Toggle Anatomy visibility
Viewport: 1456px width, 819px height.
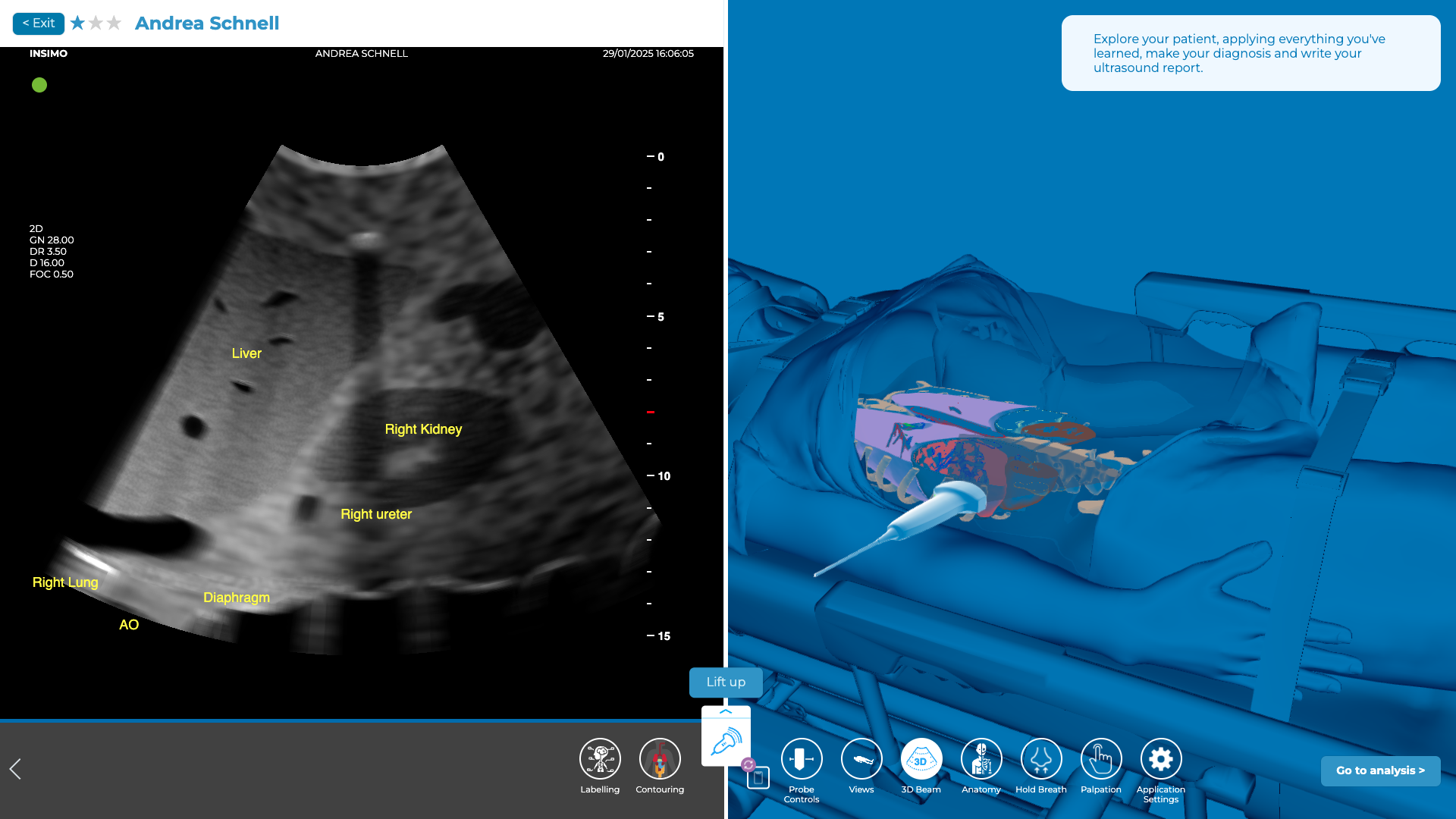point(981,759)
